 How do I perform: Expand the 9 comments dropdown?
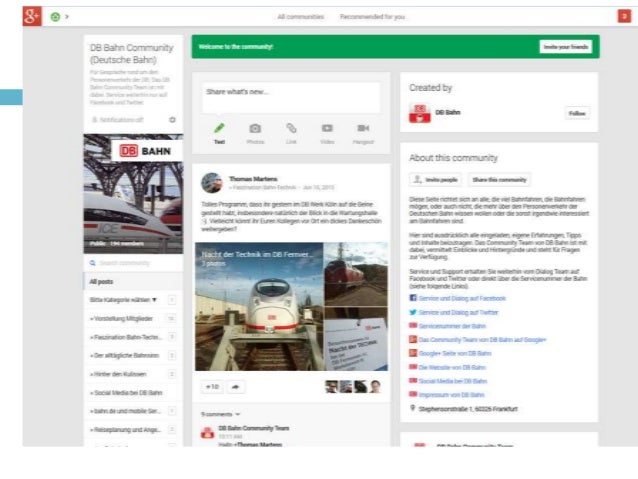click(x=221, y=414)
